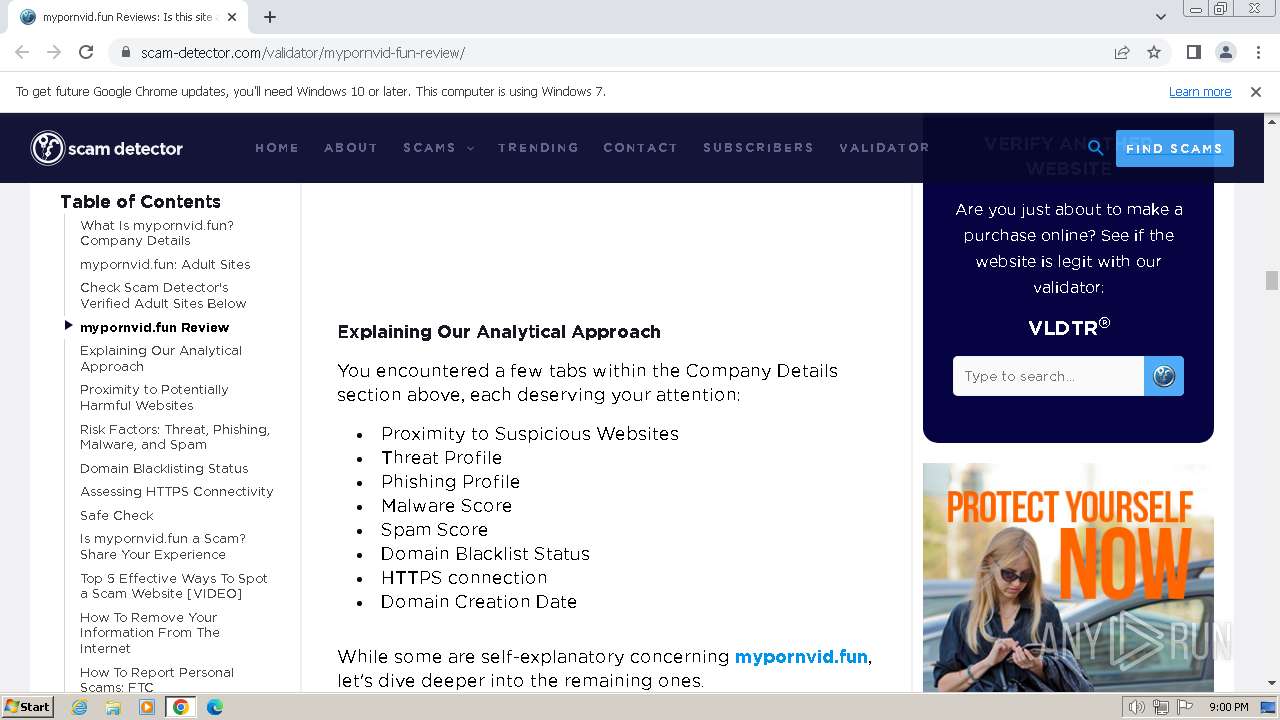Open the Chrome profile menu
The image size is (1280, 720).
(x=1225, y=52)
